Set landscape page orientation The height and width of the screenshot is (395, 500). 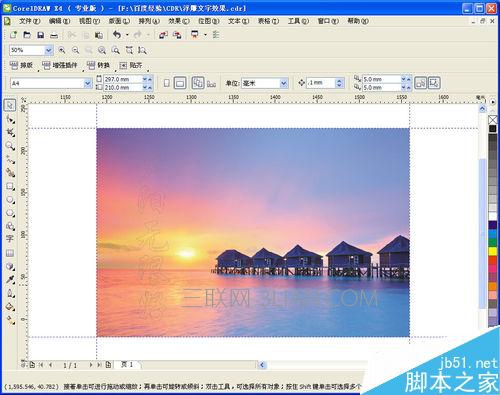point(180,83)
